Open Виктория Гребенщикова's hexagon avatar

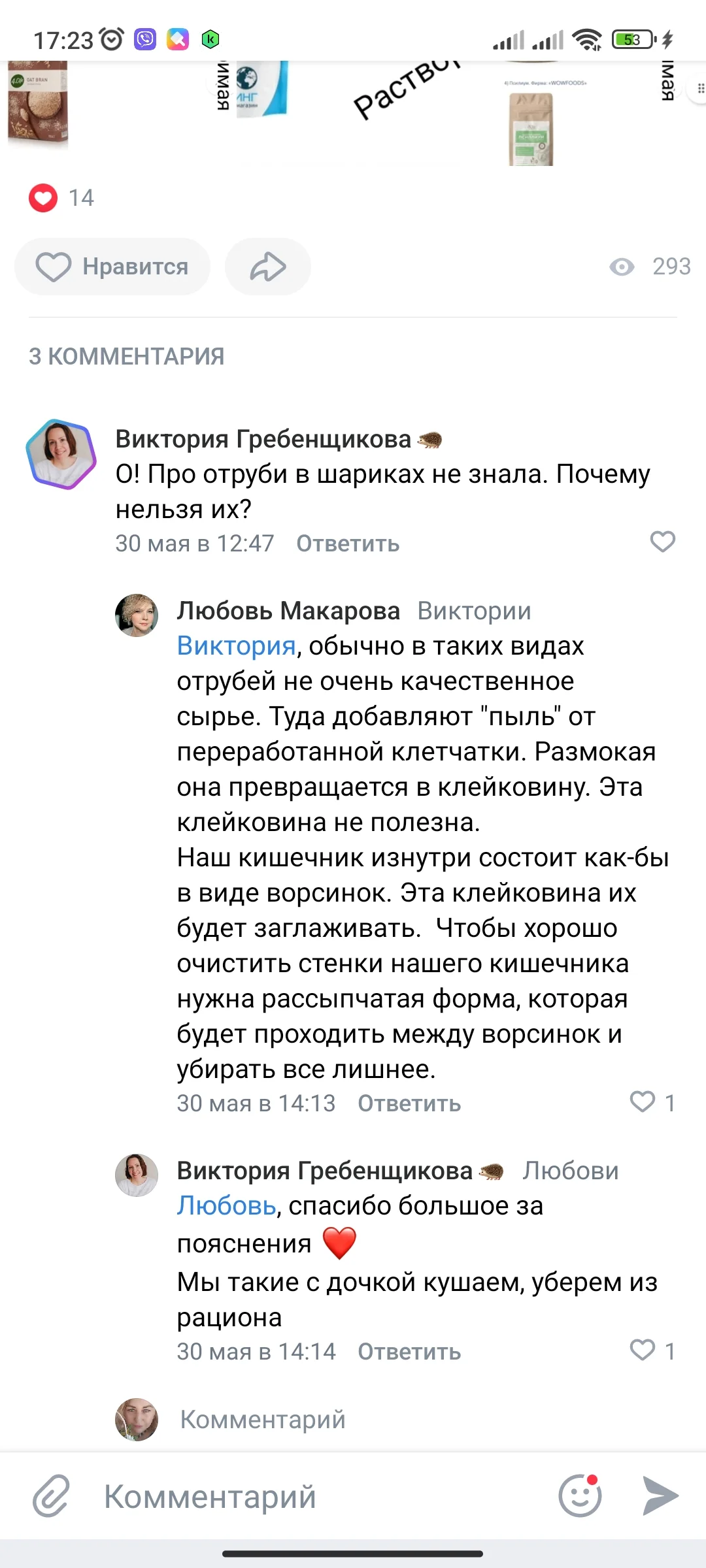[61, 455]
